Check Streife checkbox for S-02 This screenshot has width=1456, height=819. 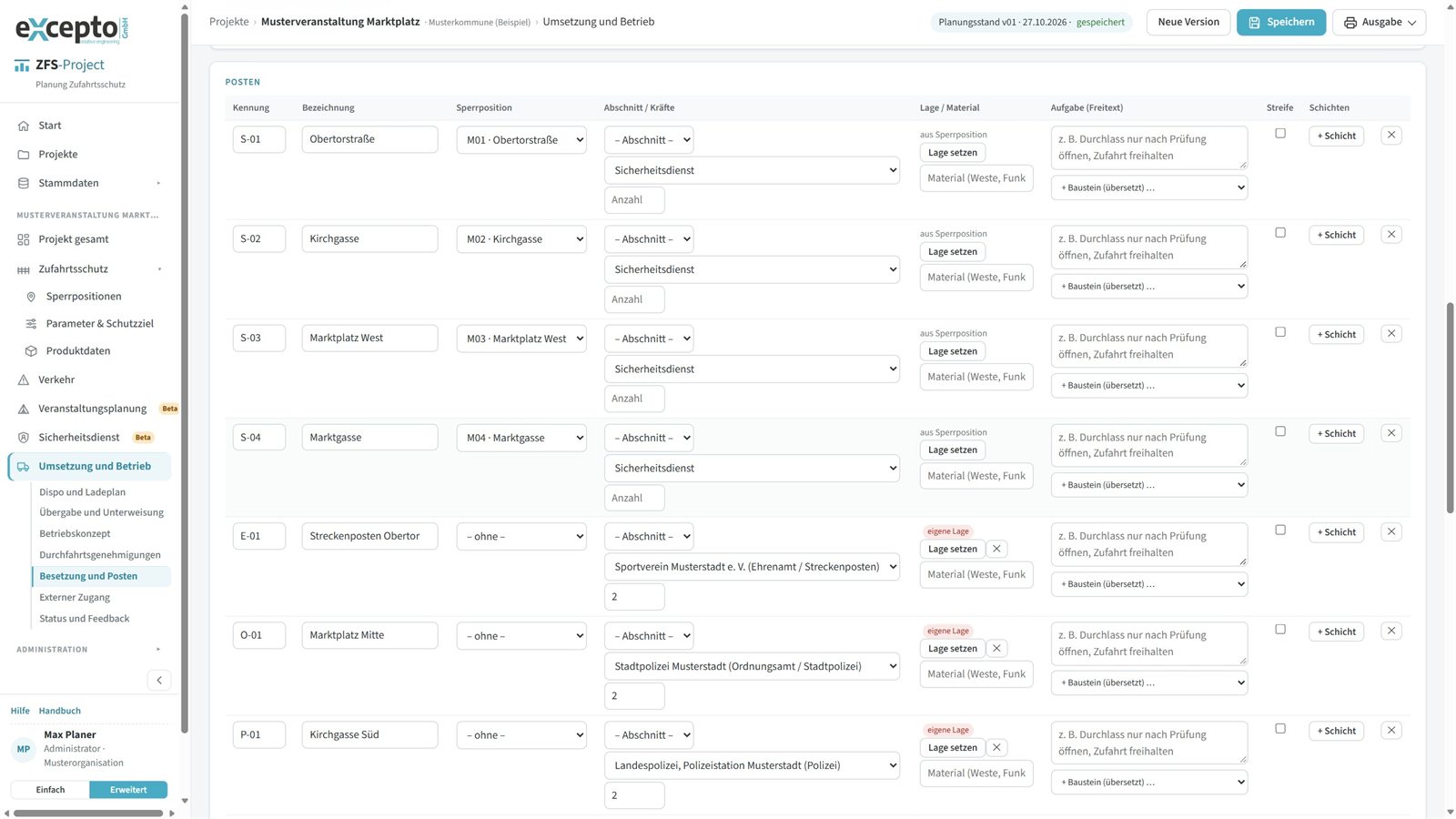click(1280, 233)
